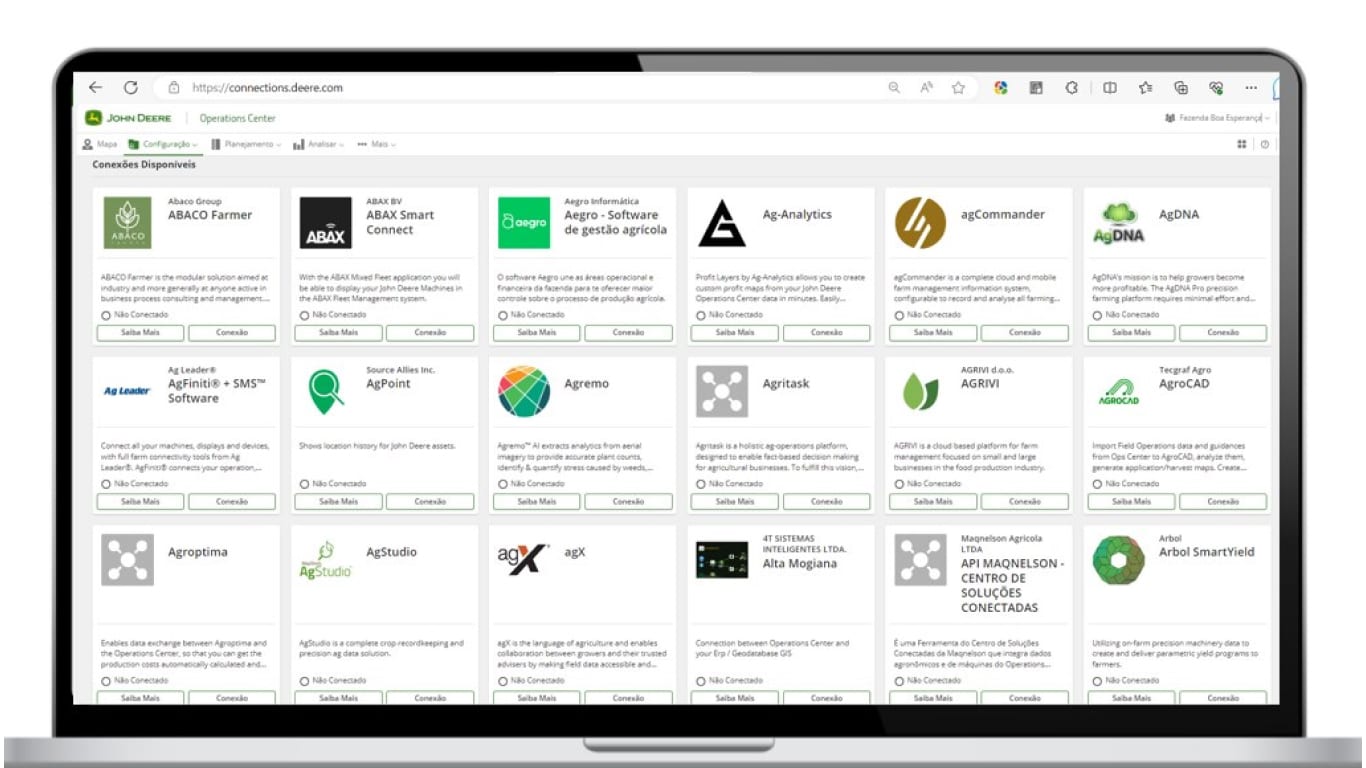Go back with the browser back arrow
The height and width of the screenshot is (768, 1366).
[x=96, y=88]
